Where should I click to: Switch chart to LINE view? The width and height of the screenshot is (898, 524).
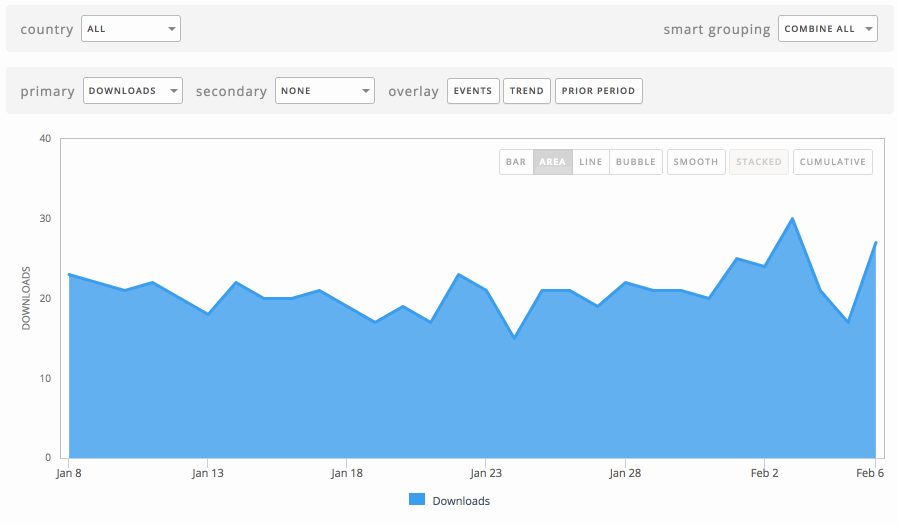click(590, 162)
